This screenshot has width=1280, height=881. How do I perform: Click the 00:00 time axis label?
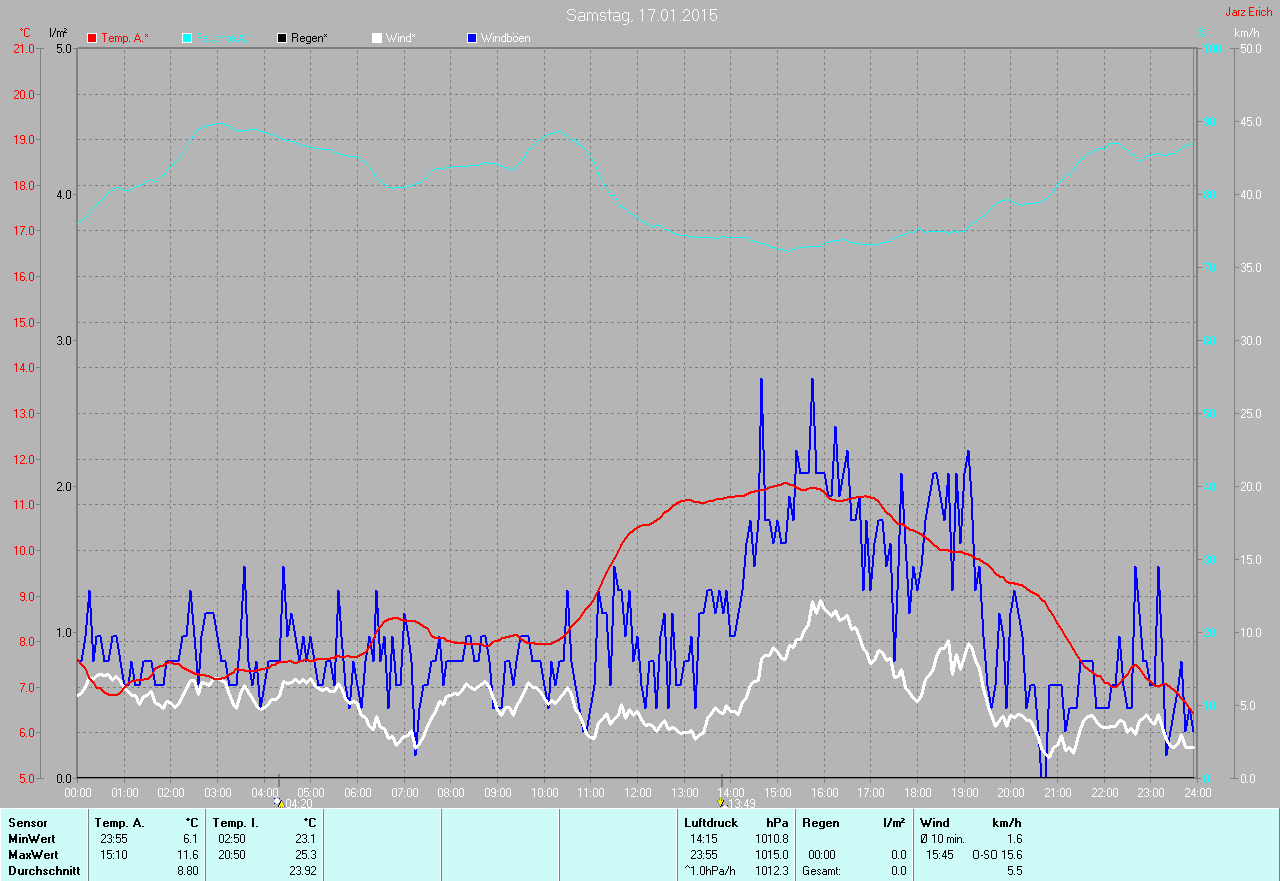tap(78, 793)
